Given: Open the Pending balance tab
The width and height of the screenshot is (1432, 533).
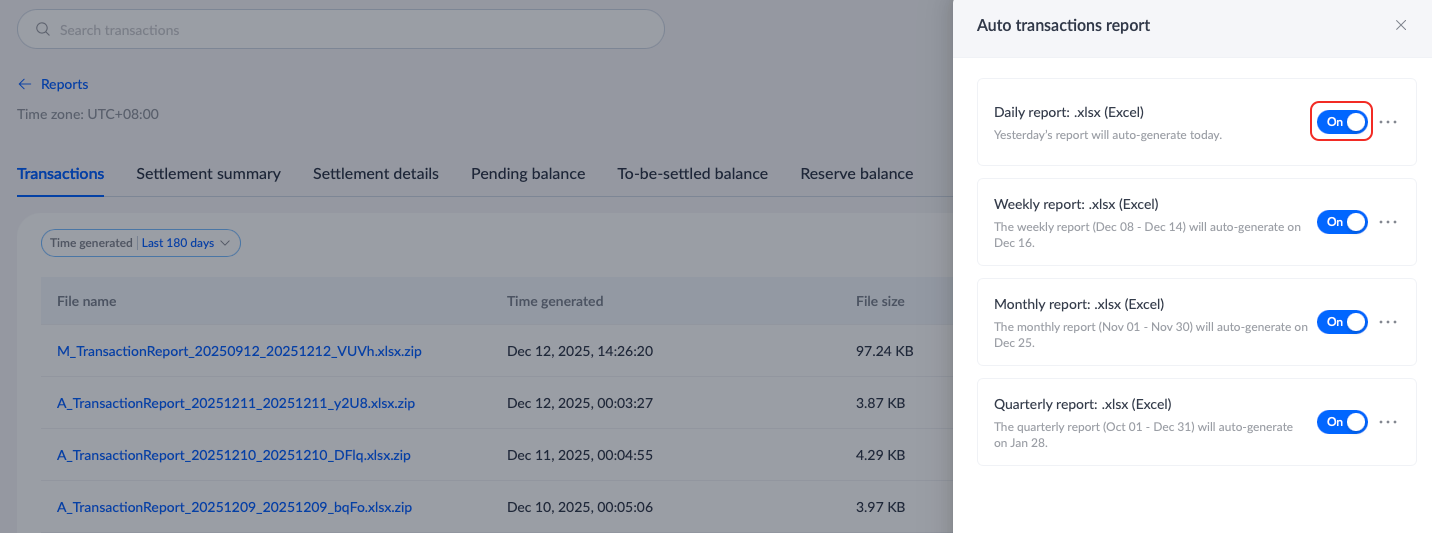Looking at the screenshot, I should 528,174.
